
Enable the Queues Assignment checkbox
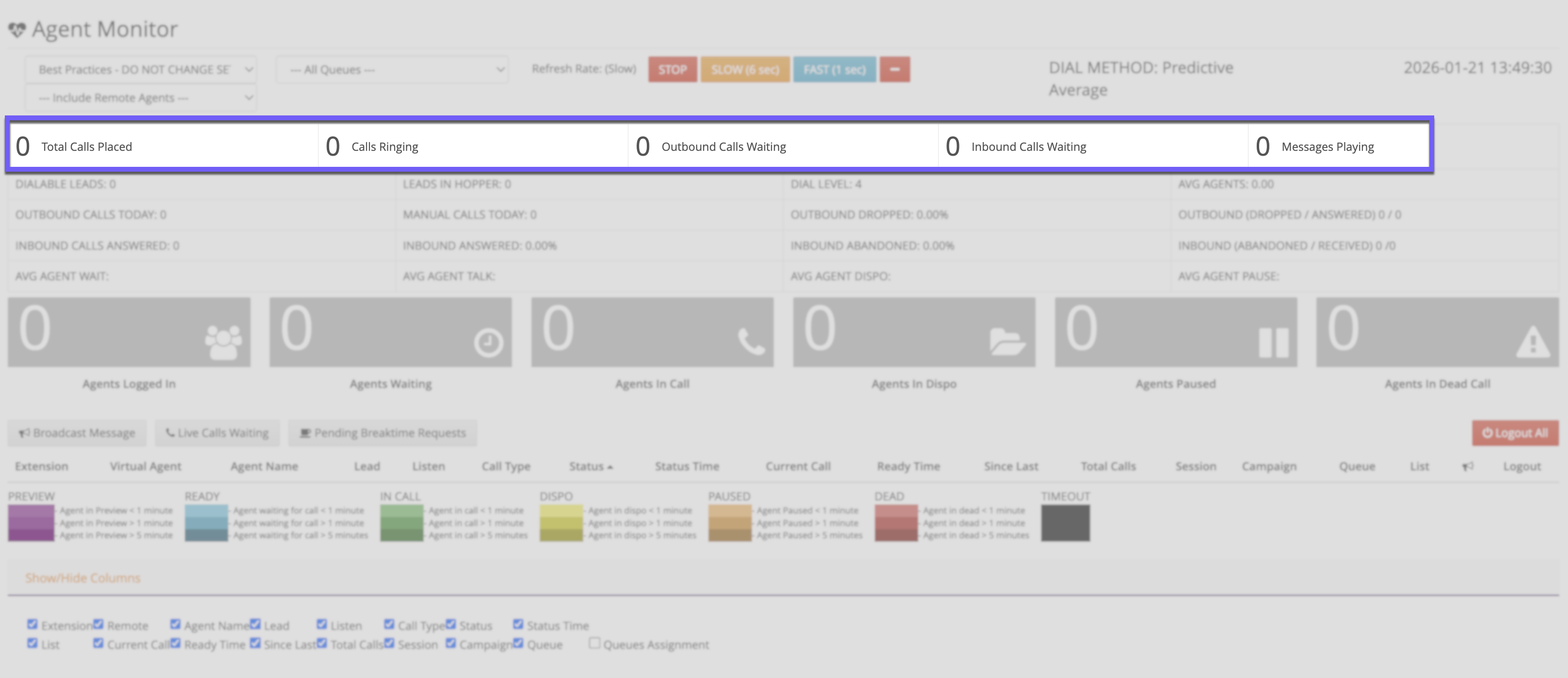tap(595, 643)
